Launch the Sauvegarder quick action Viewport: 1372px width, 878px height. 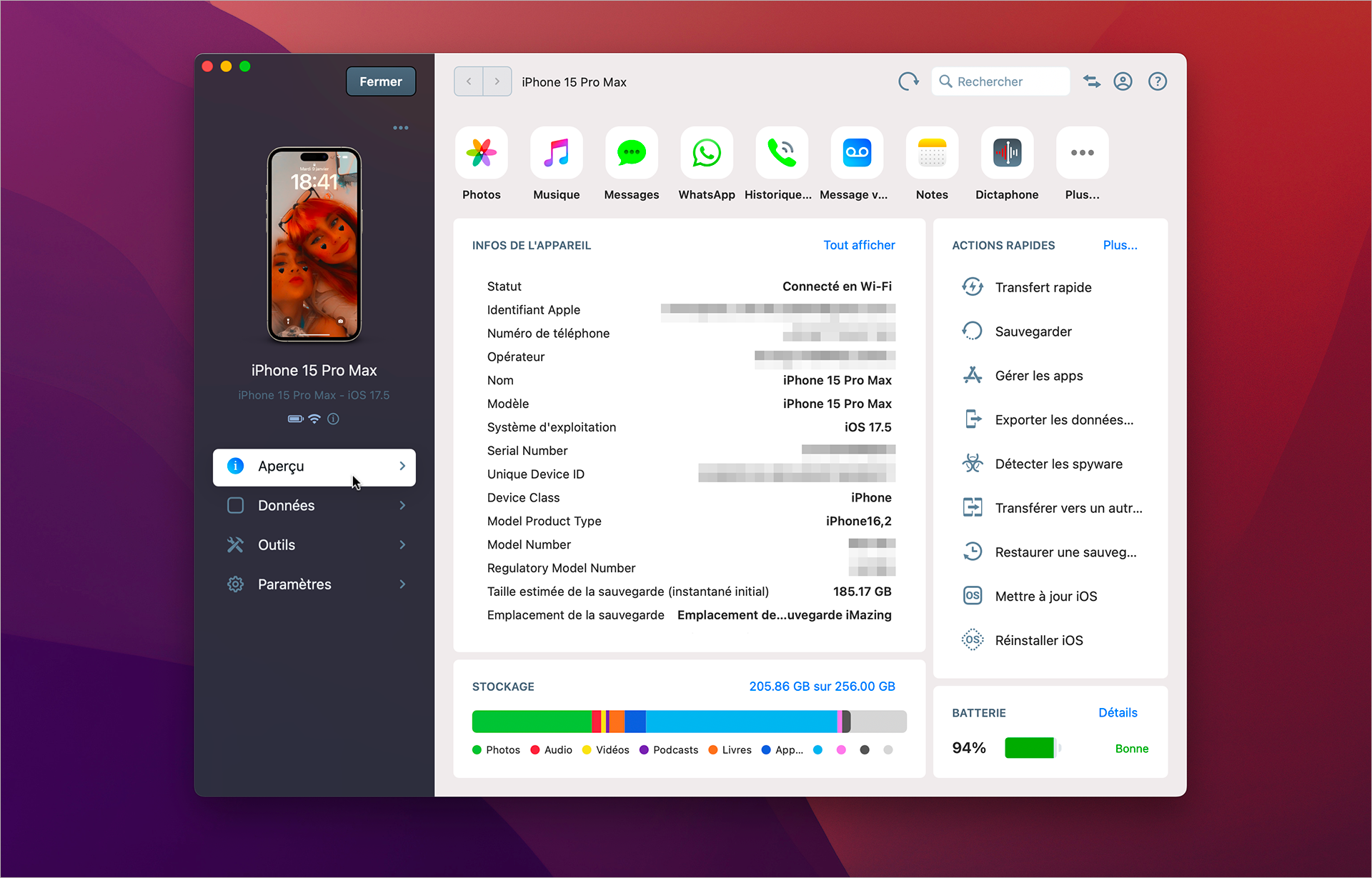click(1033, 331)
